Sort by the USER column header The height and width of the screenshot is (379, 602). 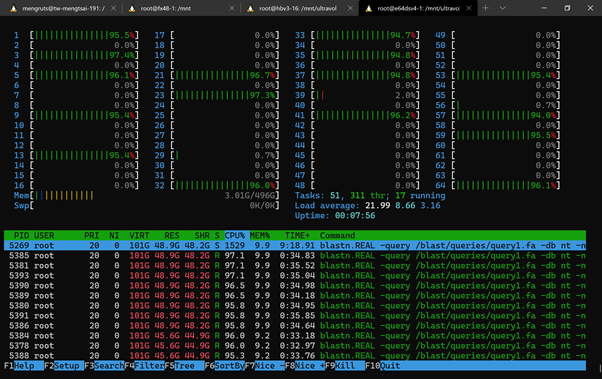pos(44,235)
